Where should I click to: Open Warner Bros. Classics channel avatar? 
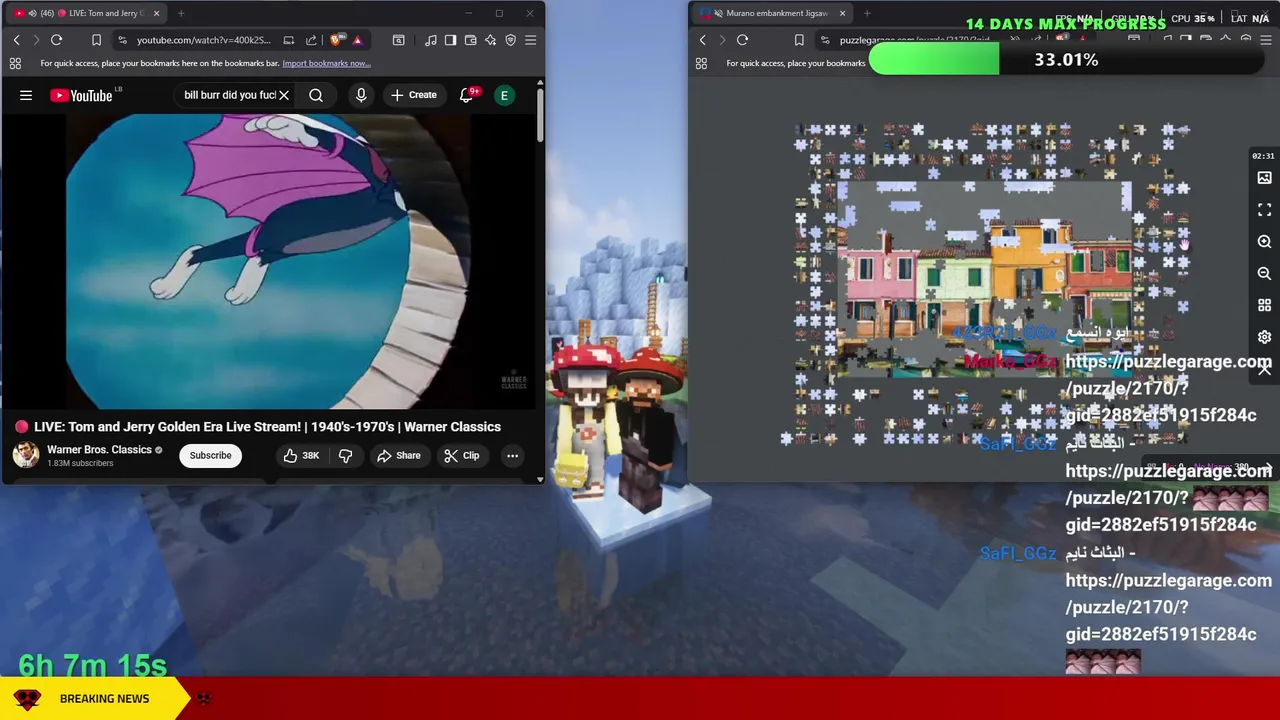(26, 455)
